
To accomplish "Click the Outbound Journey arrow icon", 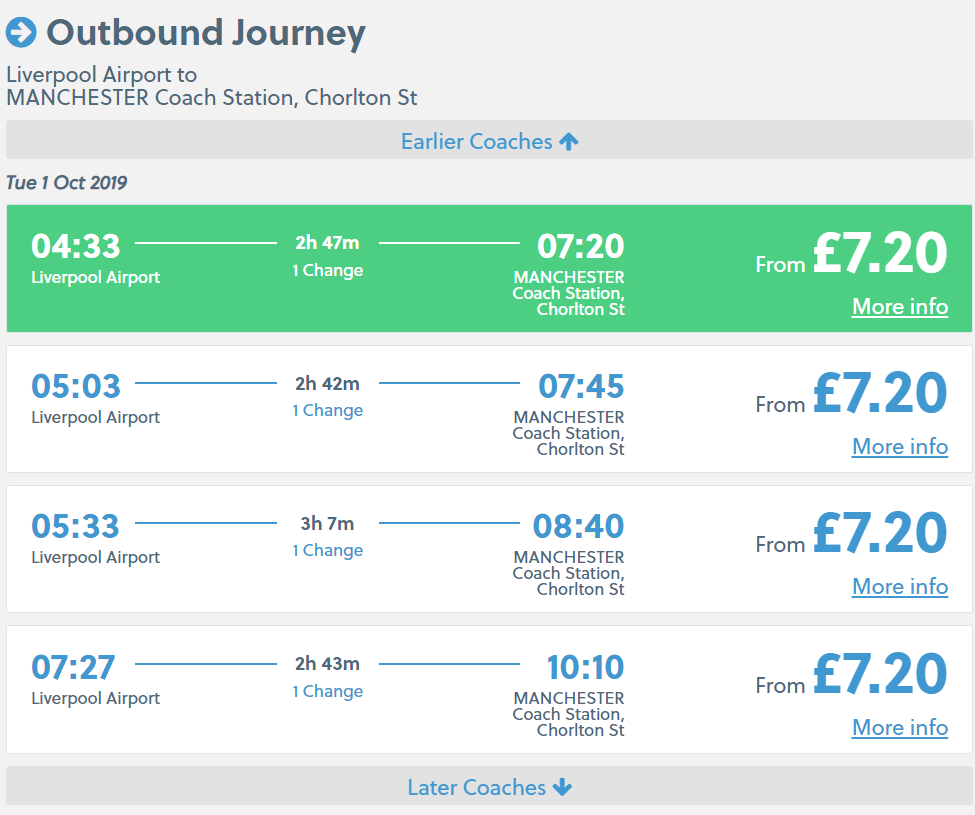I will (x=21, y=32).
